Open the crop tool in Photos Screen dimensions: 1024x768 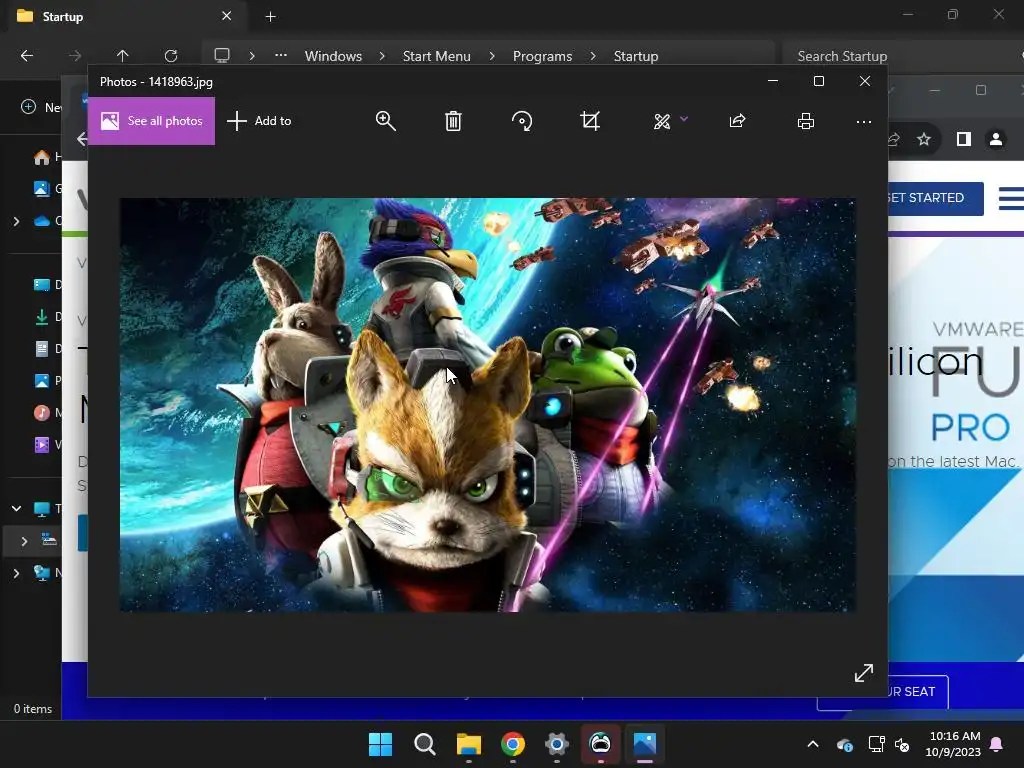tap(590, 121)
